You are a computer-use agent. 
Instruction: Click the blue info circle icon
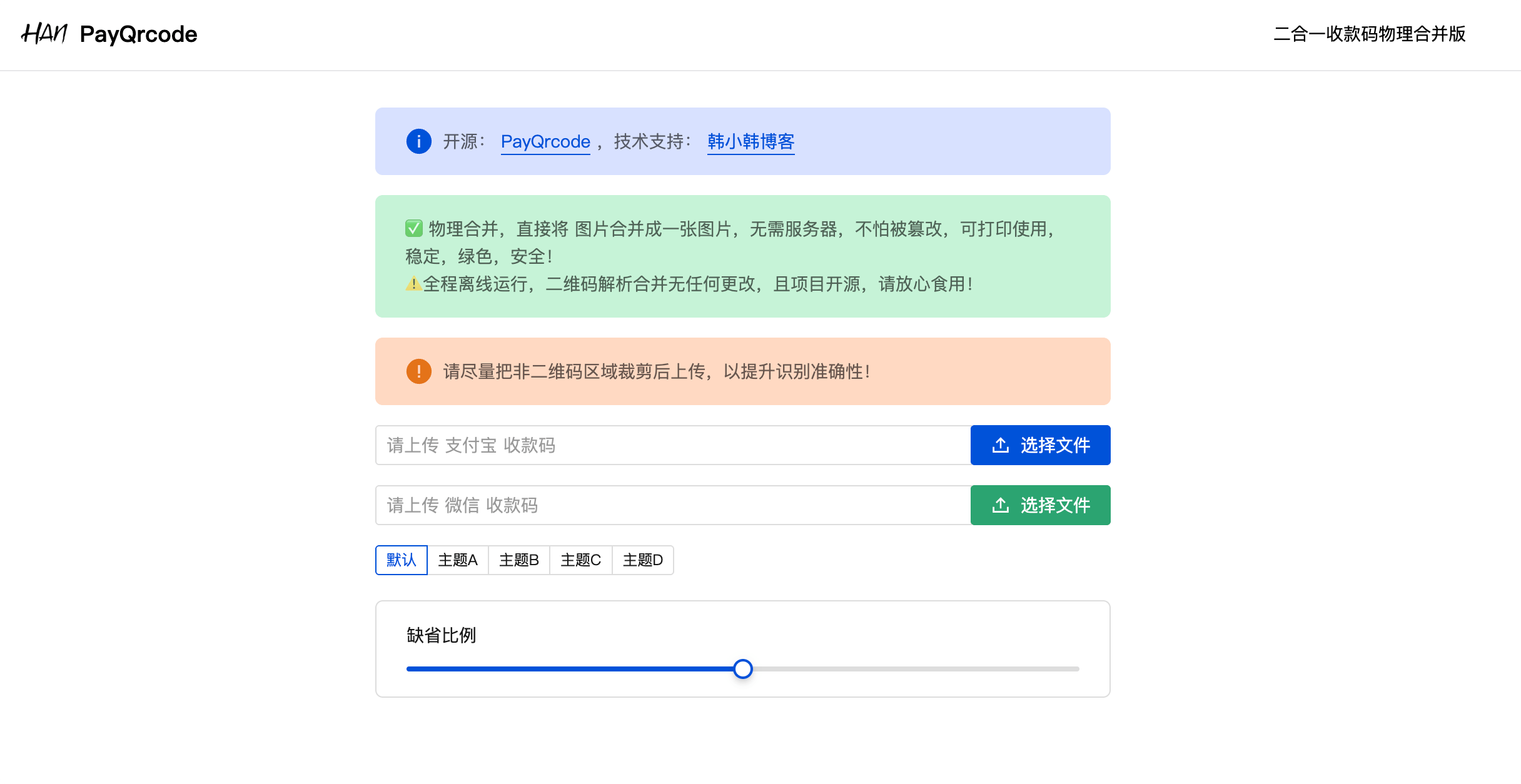tap(419, 141)
